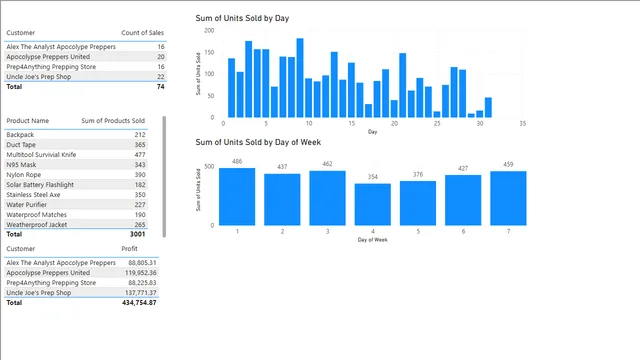
Task: Select the Stainless Steel Axe row
Action: point(76,195)
